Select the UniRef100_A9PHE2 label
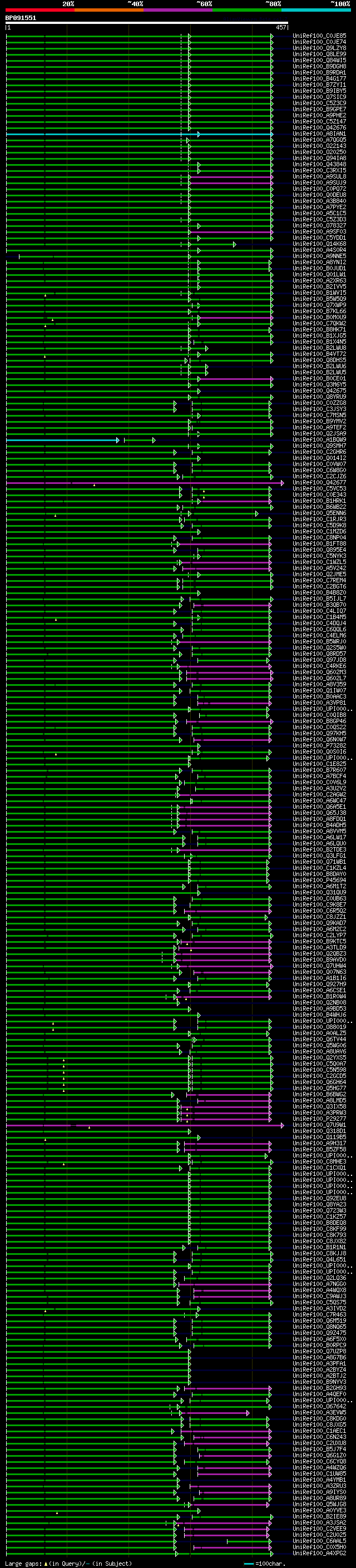This screenshot has width=356, height=1568. point(319,116)
